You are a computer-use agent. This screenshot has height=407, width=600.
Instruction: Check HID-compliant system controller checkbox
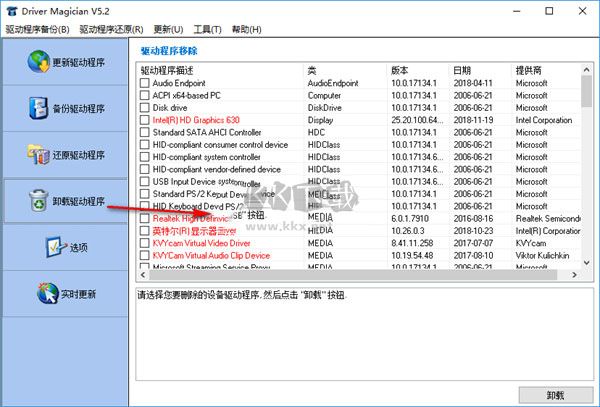145,157
